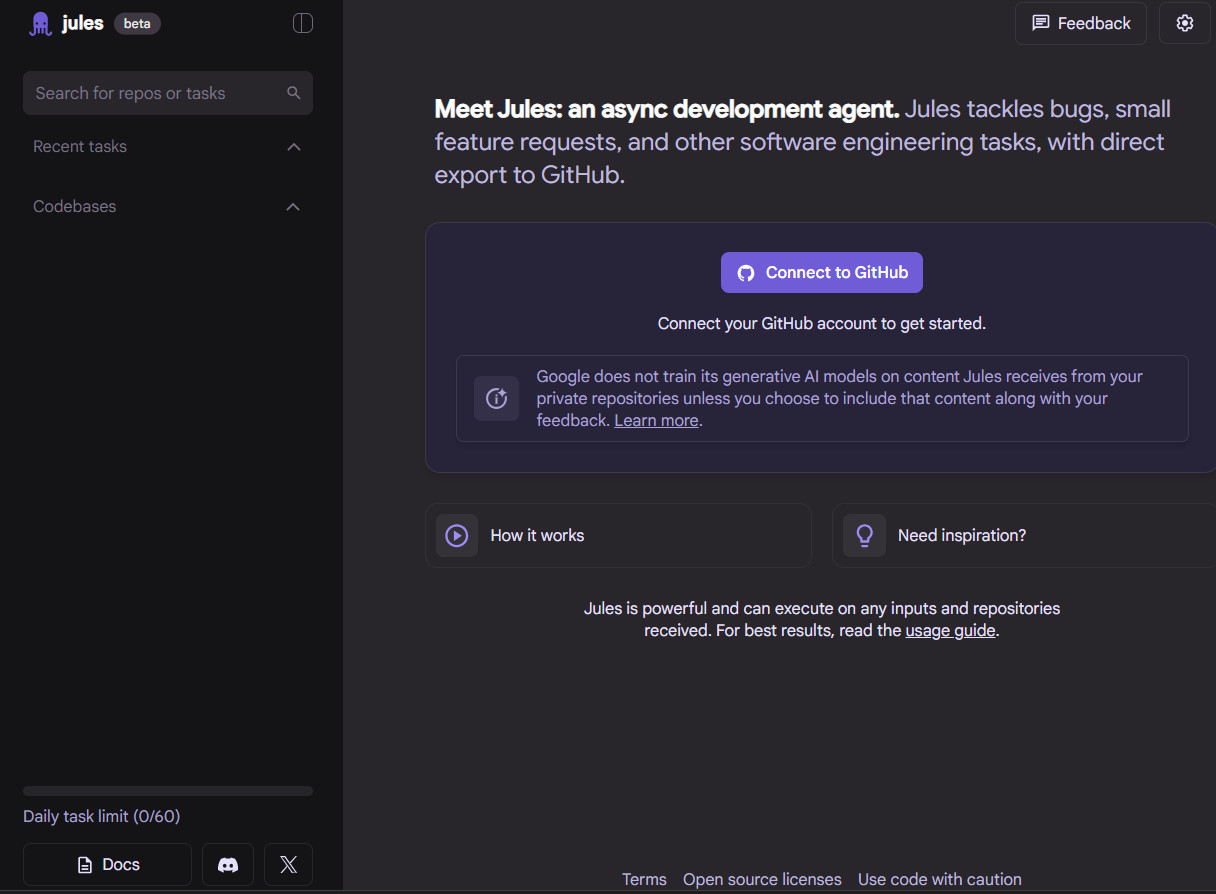Collapse the Codebases section chevron
Viewport: 1216px width, 894px height.
click(293, 207)
